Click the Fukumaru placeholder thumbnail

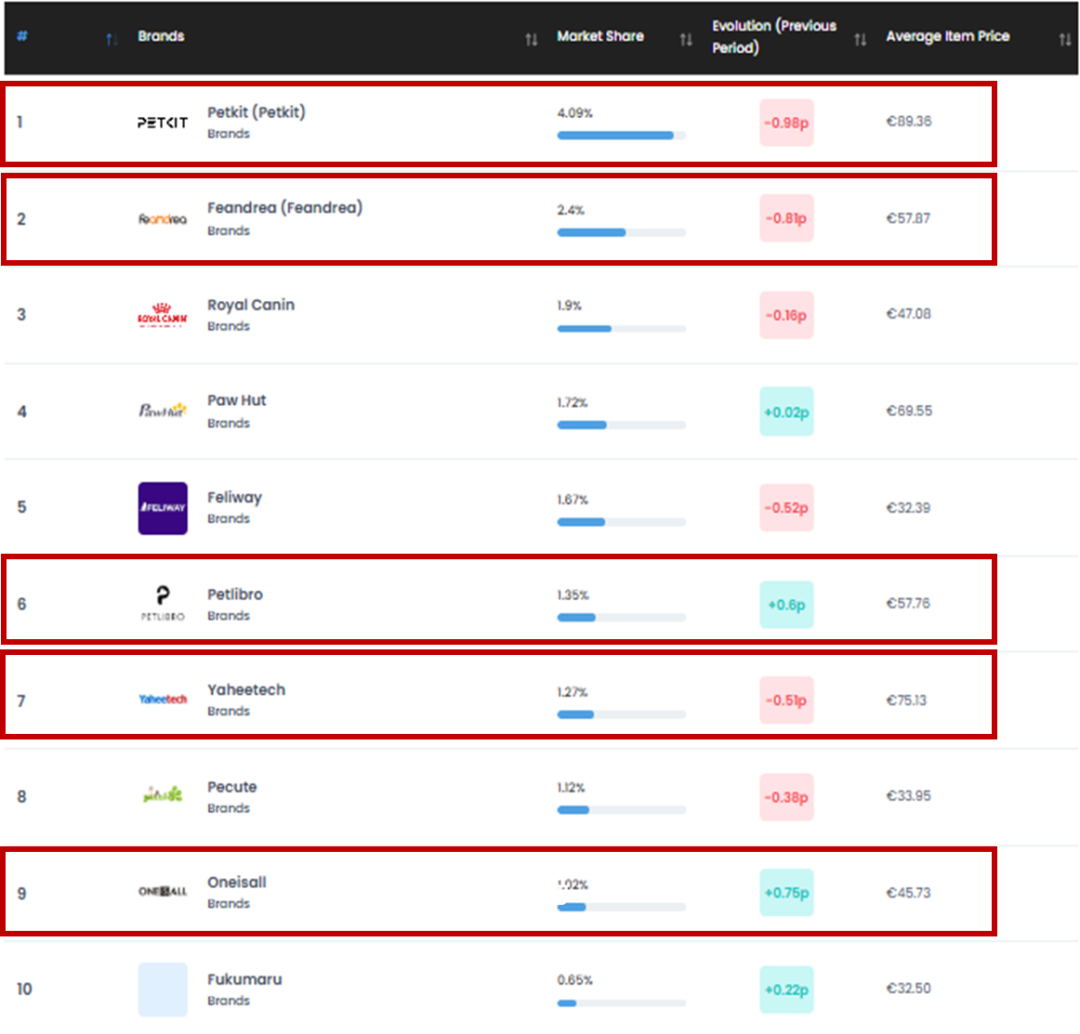tap(162, 989)
